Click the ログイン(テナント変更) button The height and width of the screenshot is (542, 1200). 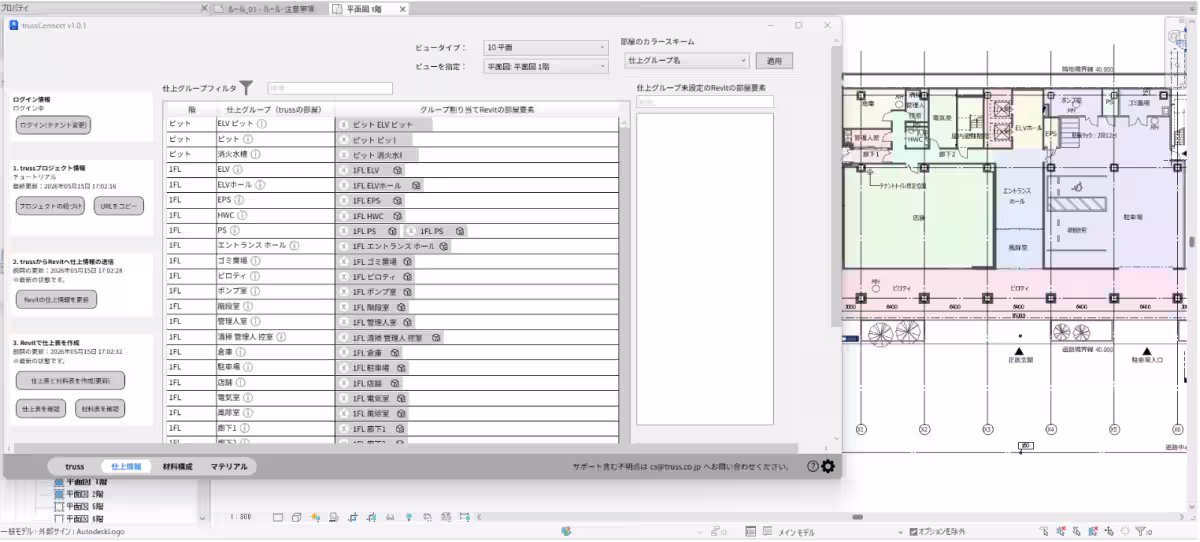pos(54,125)
